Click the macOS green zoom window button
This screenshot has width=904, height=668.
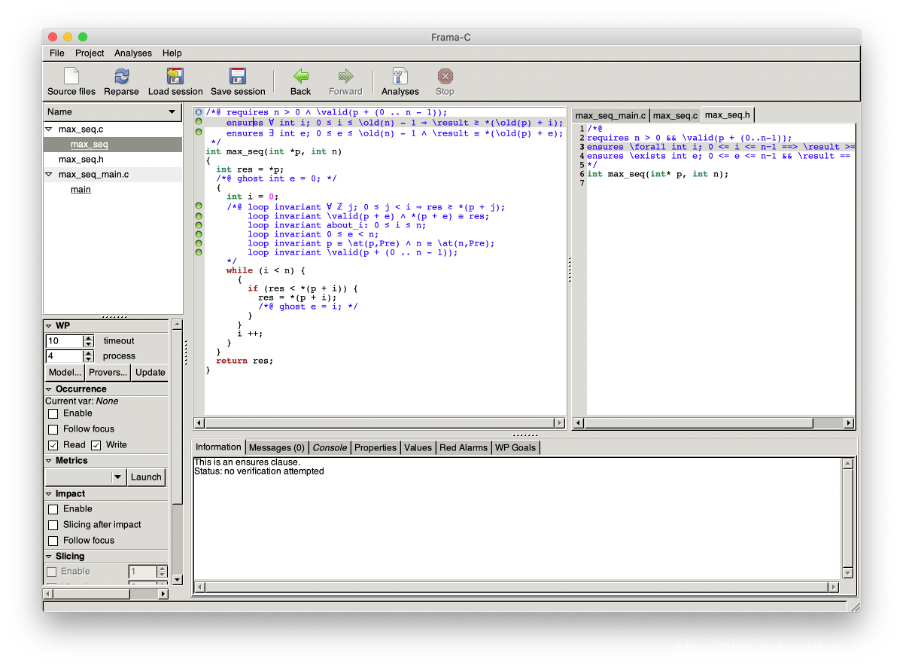pyautogui.click(x=82, y=37)
